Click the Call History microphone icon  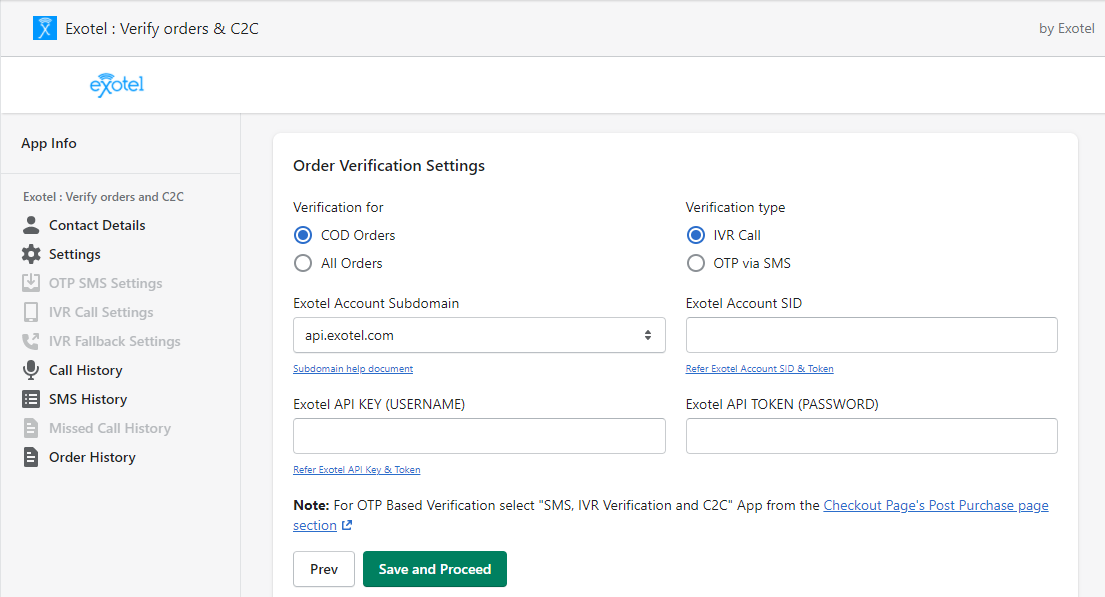click(x=31, y=370)
